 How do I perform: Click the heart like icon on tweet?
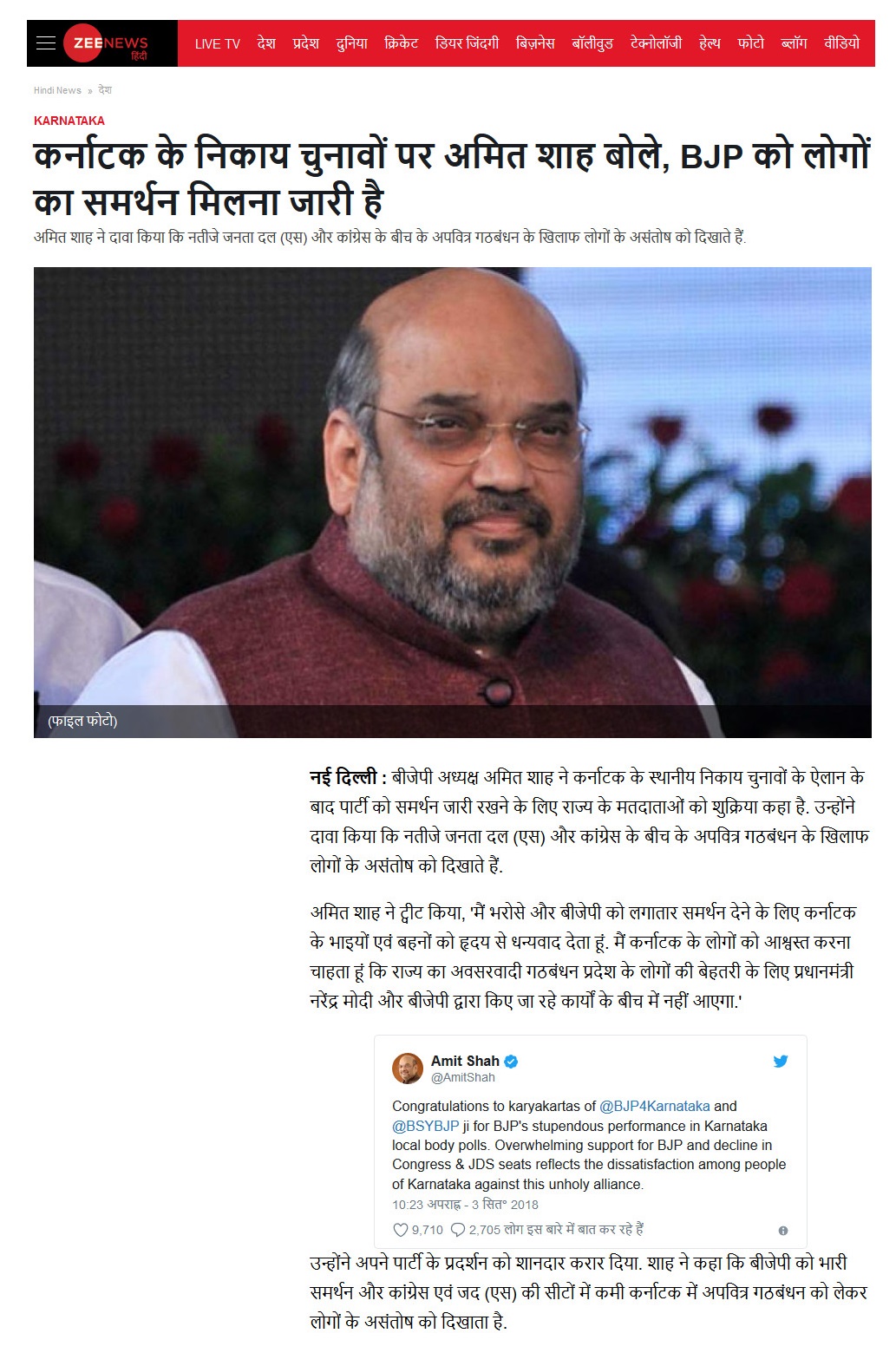(x=401, y=1230)
